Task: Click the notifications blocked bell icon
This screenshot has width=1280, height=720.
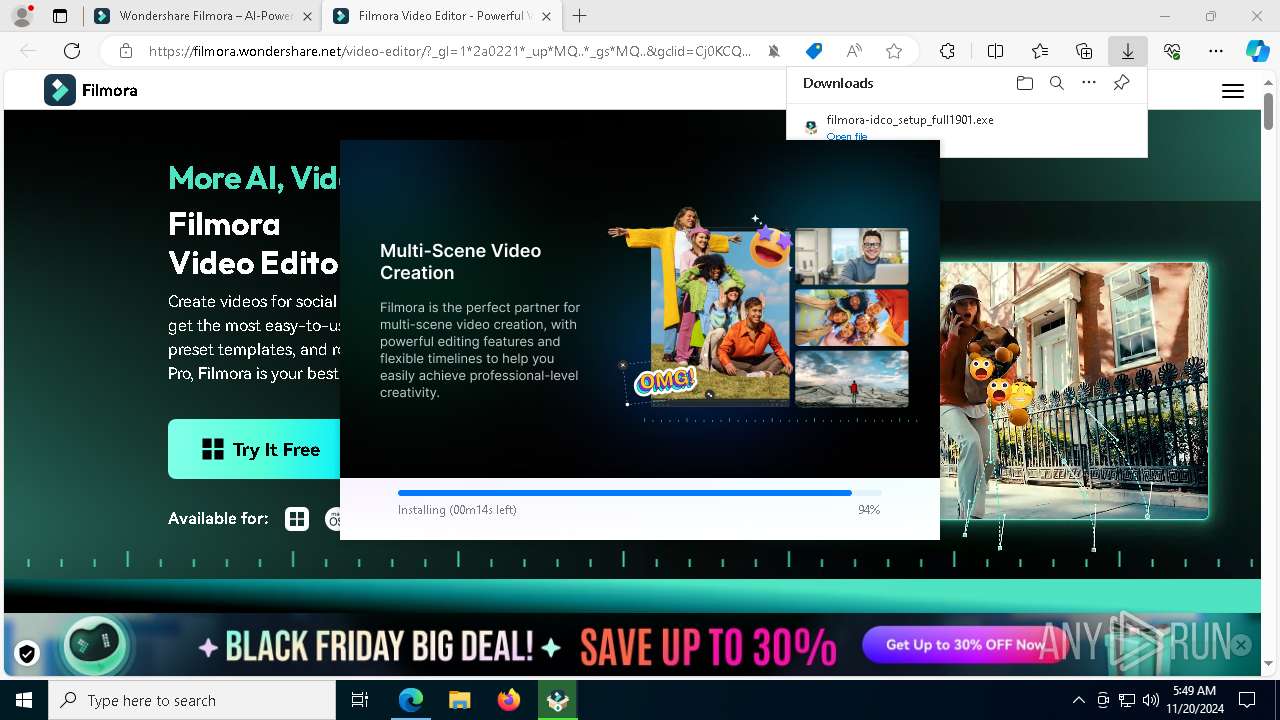Action: (774, 51)
